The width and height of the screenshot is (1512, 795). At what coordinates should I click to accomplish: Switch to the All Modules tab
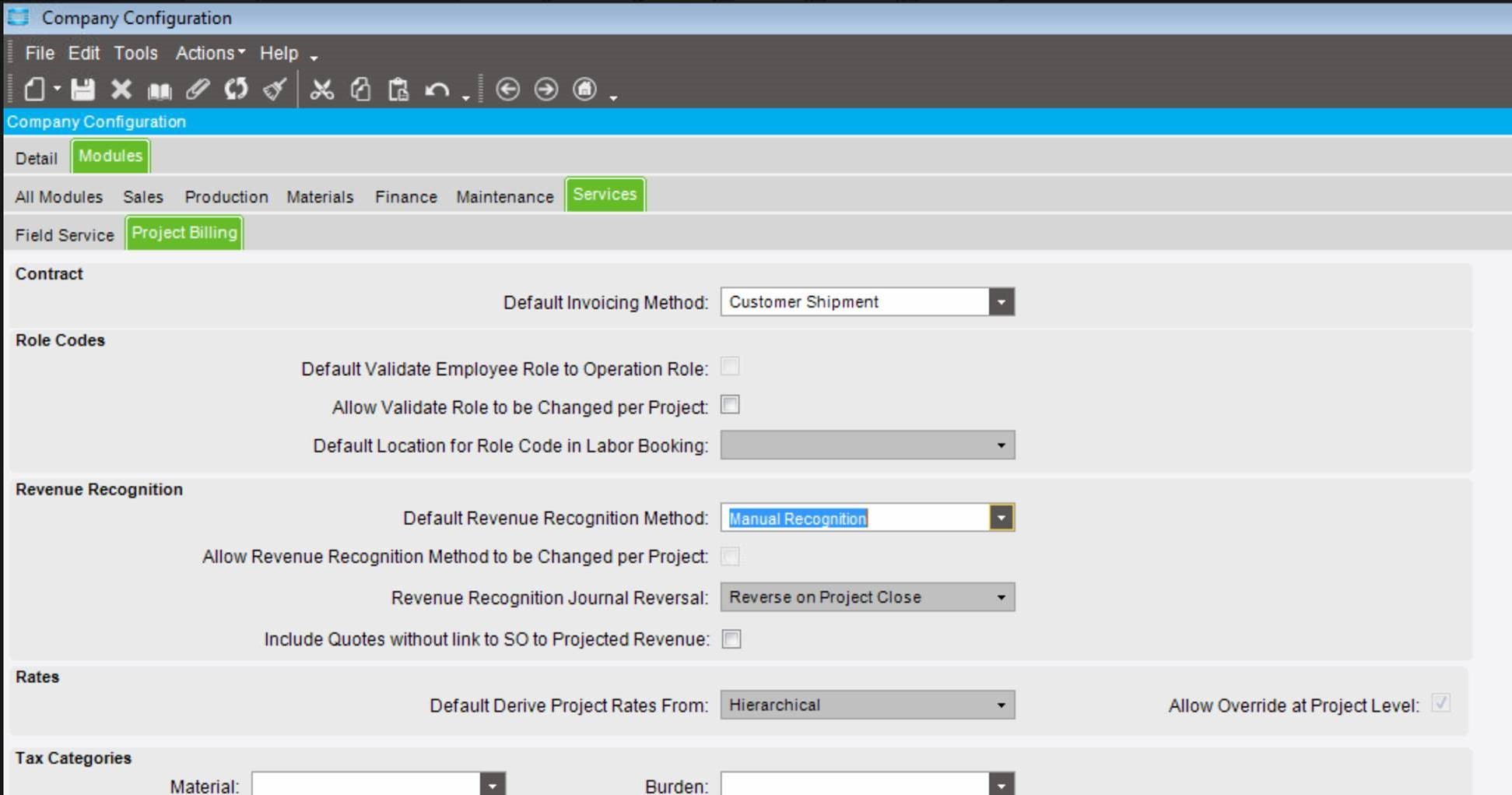pos(59,197)
